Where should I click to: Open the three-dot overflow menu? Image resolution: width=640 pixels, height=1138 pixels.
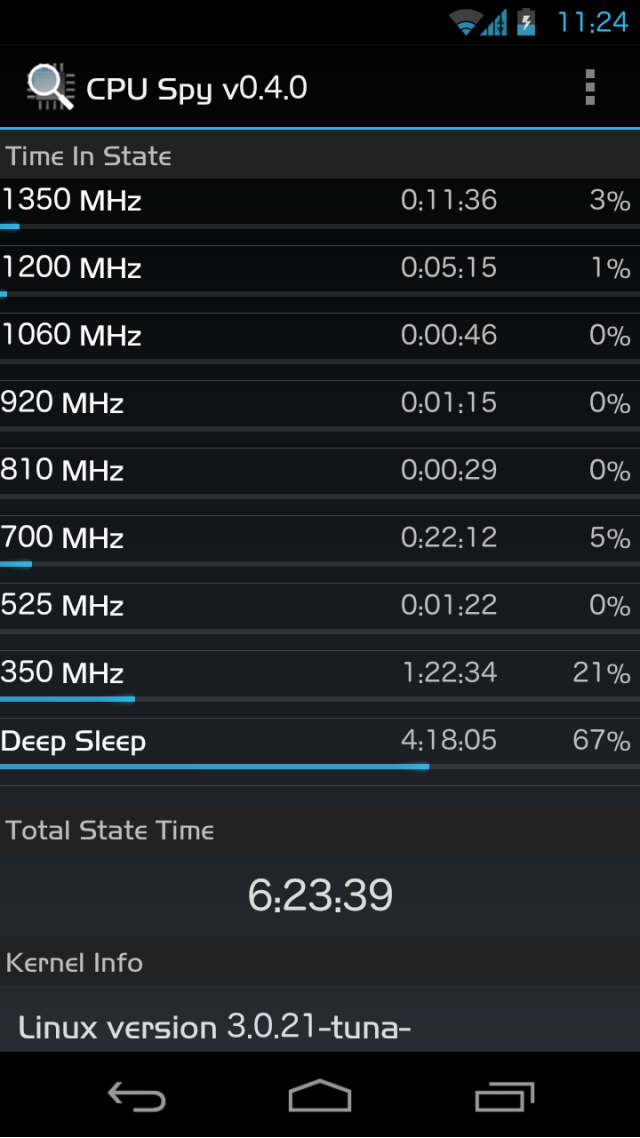coord(590,88)
